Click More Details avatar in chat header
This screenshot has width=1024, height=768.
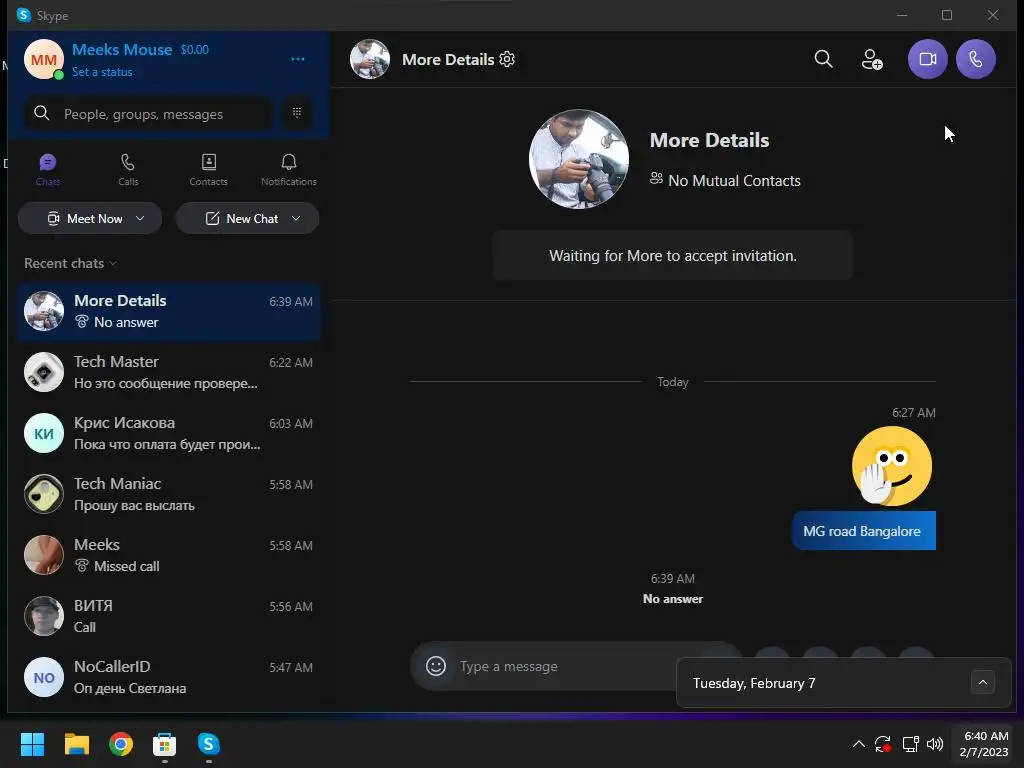[370, 59]
